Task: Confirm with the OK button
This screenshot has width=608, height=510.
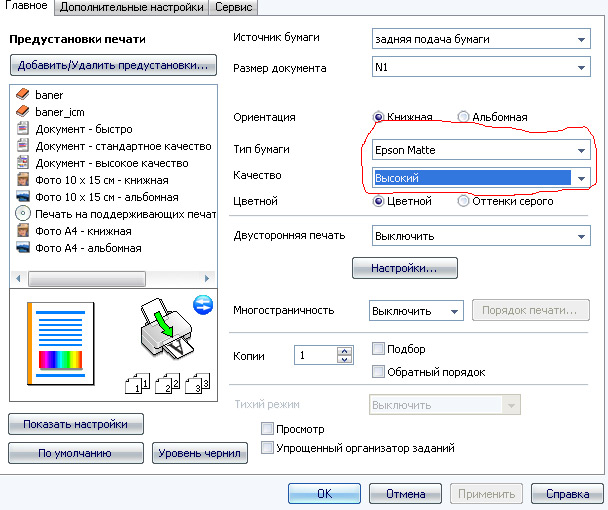Action: [x=324, y=494]
